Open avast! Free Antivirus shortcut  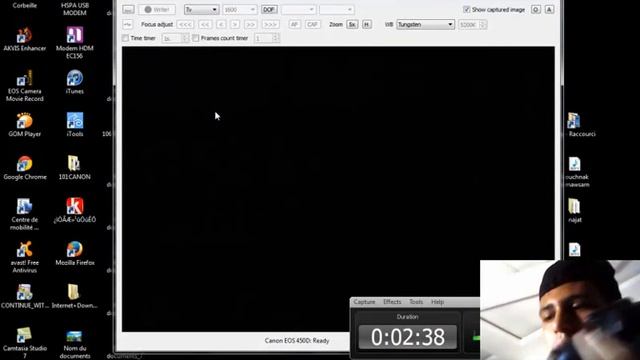click(x=24, y=257)
